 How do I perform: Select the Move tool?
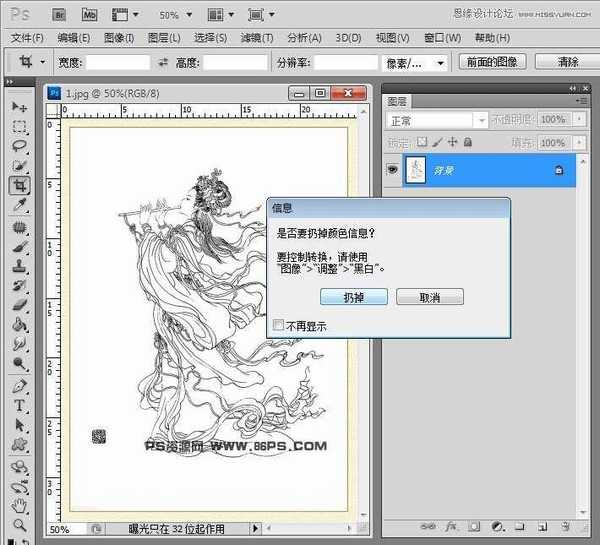pyautogui.click(x=19, y=107)
